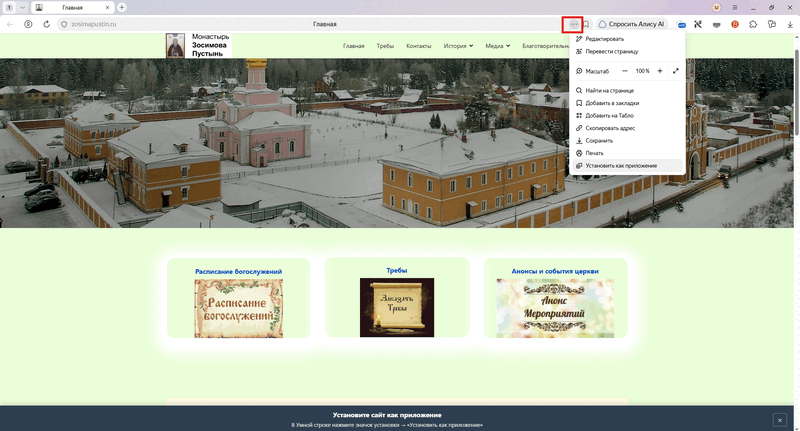Click the tab counter showing 1
The width and height of the screenshot is (800, 431).
[x=9, y=8]
